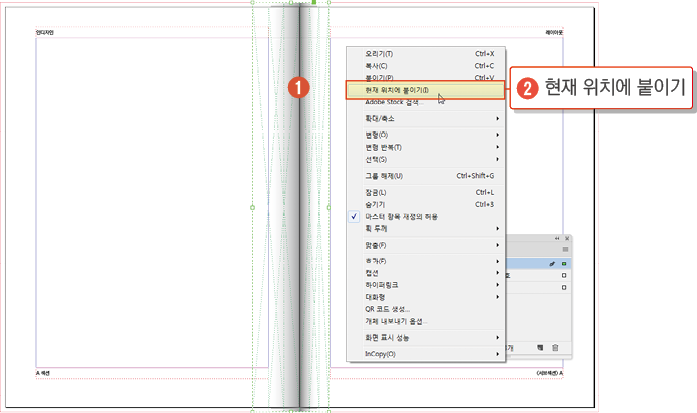Choose 그룹 해제(U) ungroup command
The image size is (697, 413).
point(426,176)
